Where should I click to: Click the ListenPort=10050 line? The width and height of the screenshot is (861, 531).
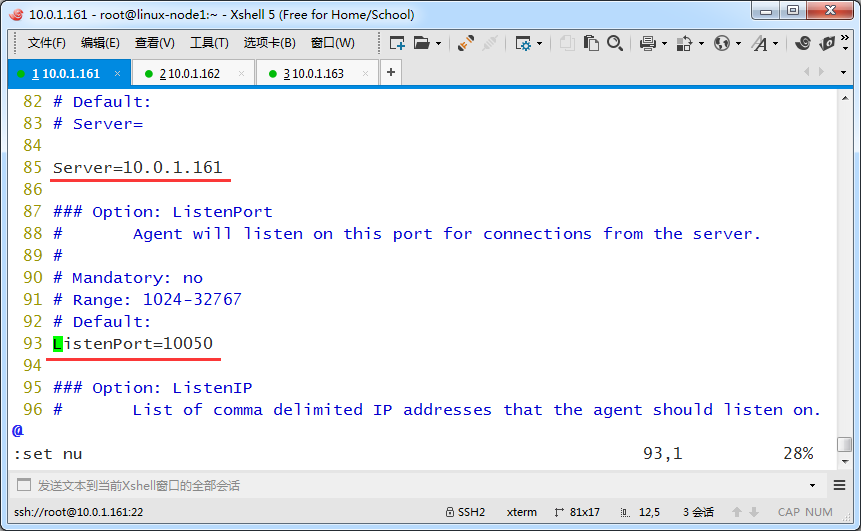(x=133, y=344)
